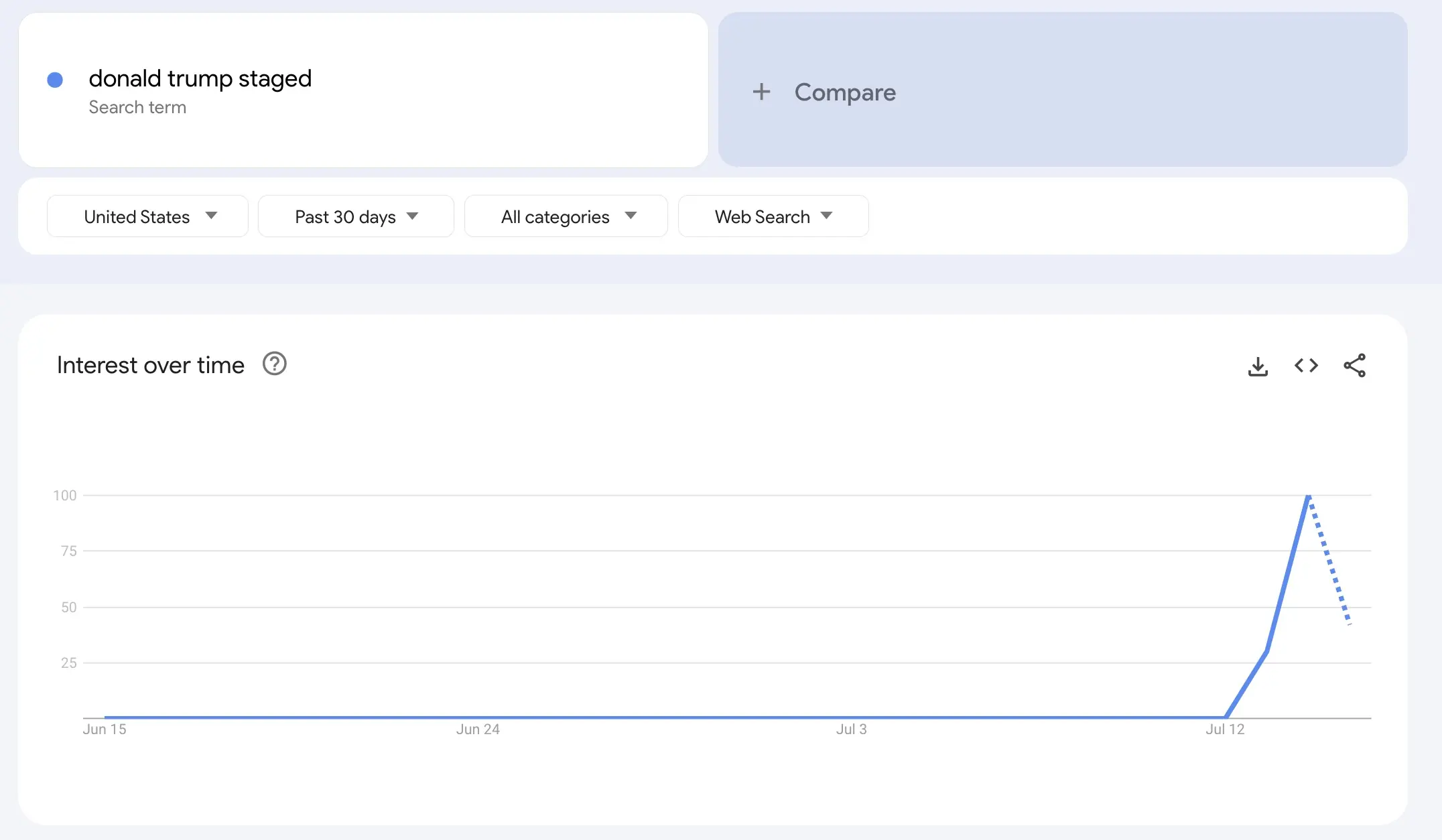Click the Jul 3 date on axis

click(x=851, y=729)
